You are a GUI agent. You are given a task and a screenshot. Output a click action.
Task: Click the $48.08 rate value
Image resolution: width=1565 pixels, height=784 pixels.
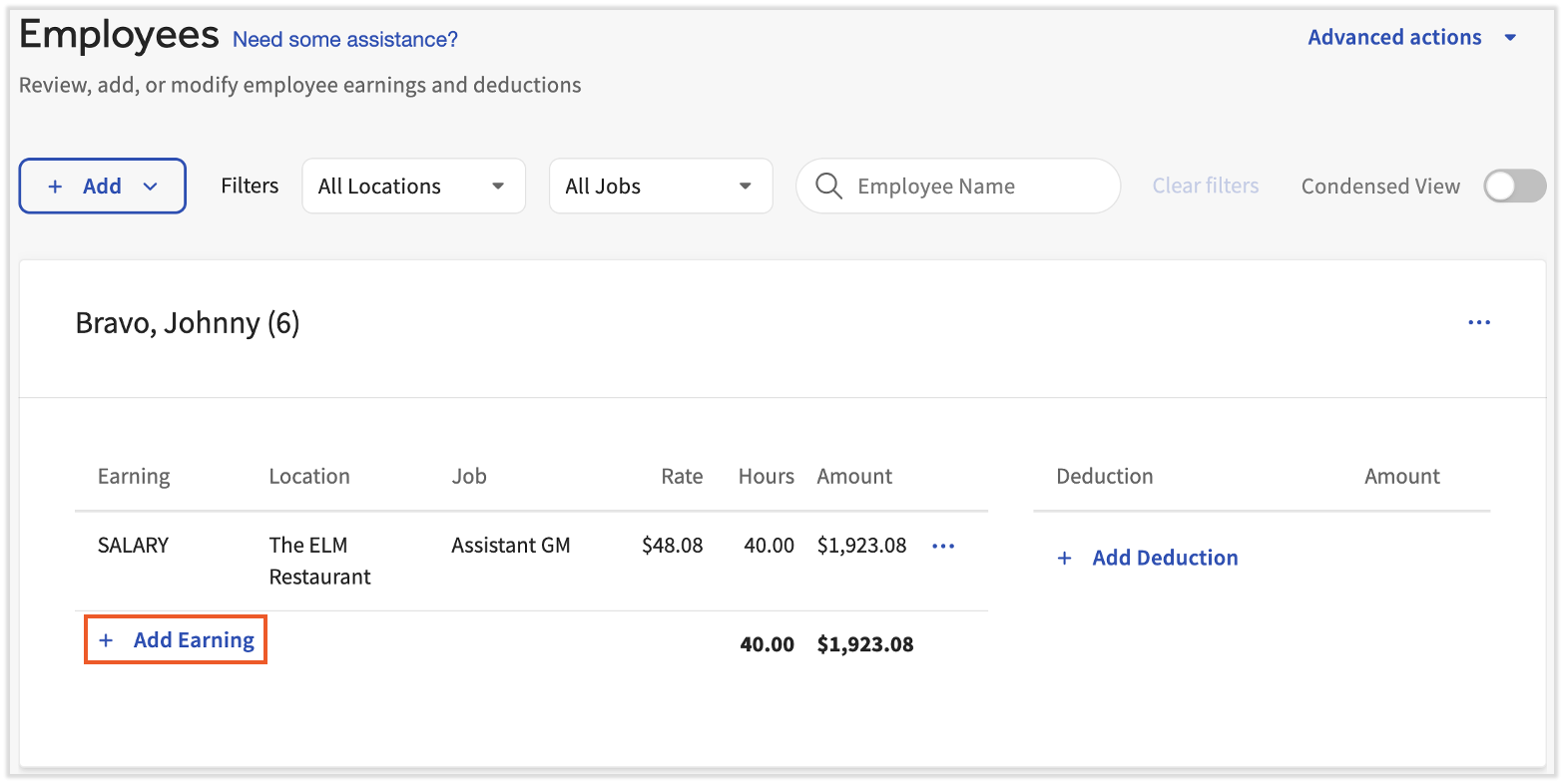(672, 546)
